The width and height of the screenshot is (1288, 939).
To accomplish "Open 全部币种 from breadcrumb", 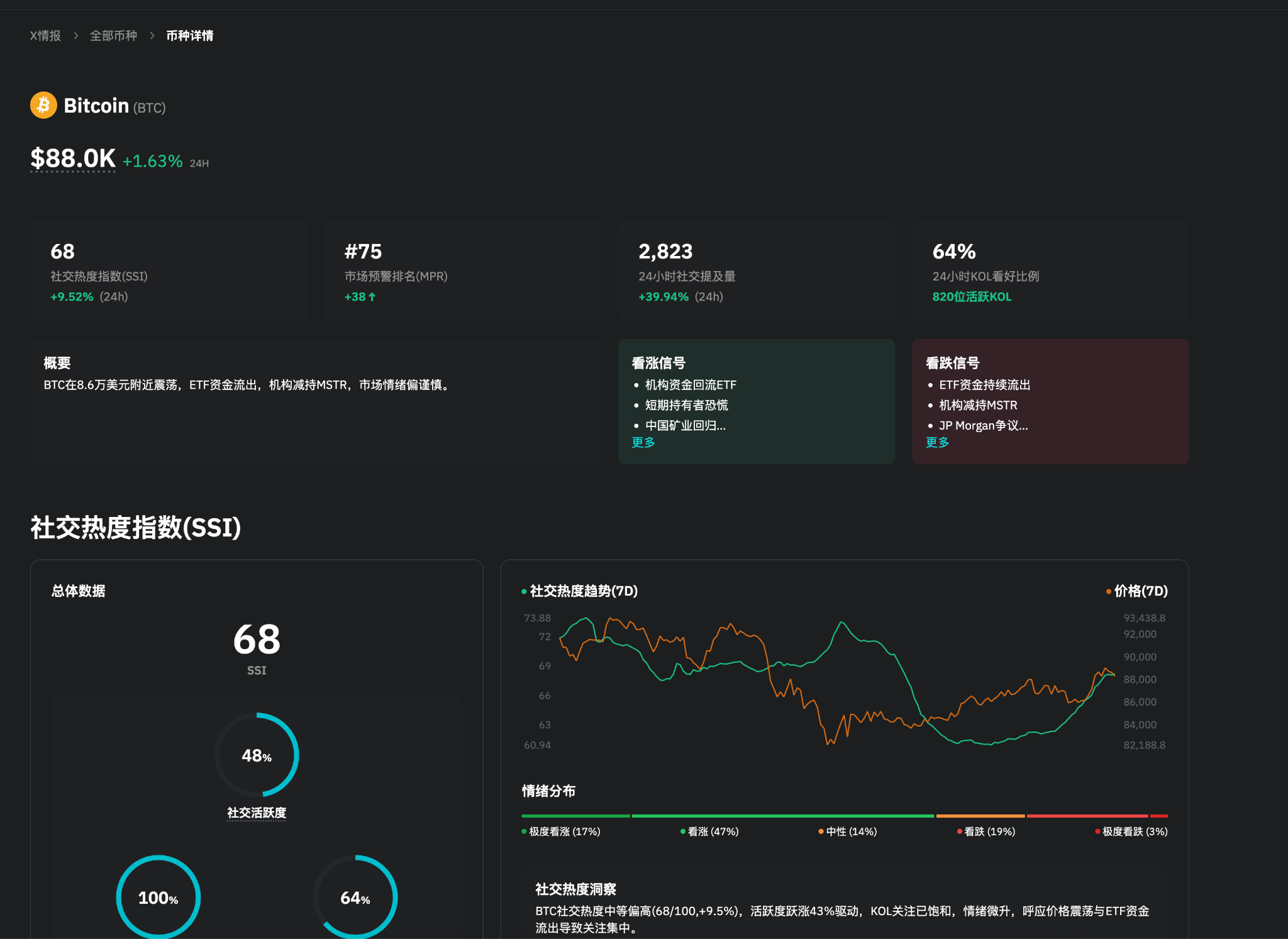I will coord(113,35).
